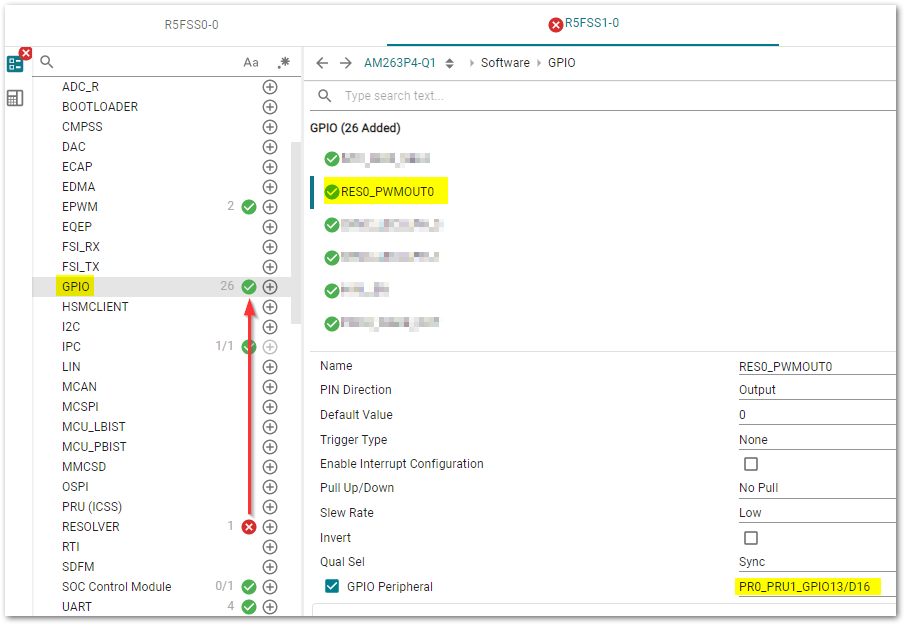Viewport: 905px width, 625px height.
Task: Open the Pull Up/Down dropdown
Action: tap(817, 488)
